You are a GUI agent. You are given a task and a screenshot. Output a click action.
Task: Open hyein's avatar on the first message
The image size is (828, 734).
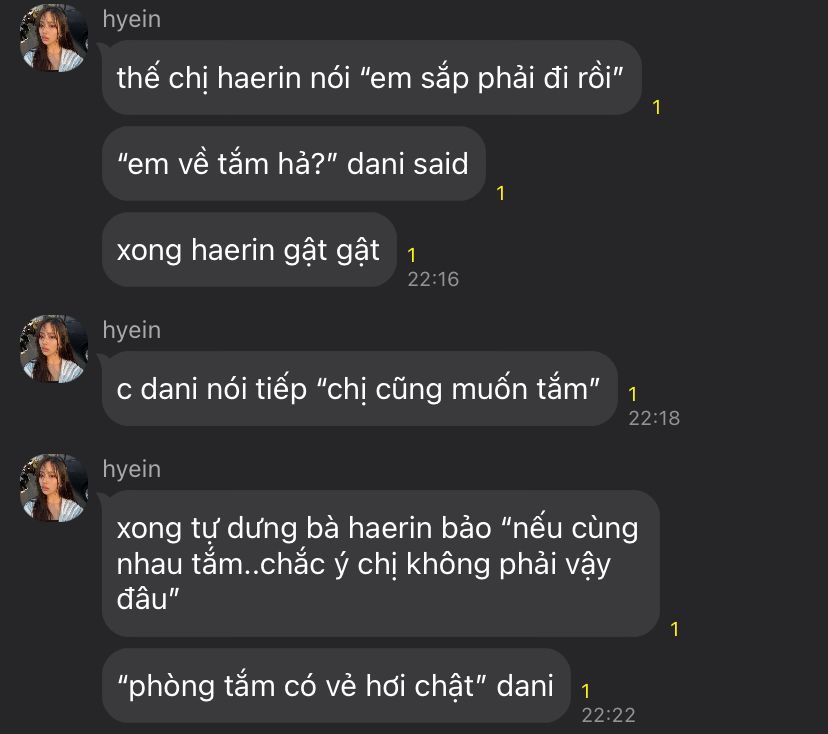[x=53, y=38]
